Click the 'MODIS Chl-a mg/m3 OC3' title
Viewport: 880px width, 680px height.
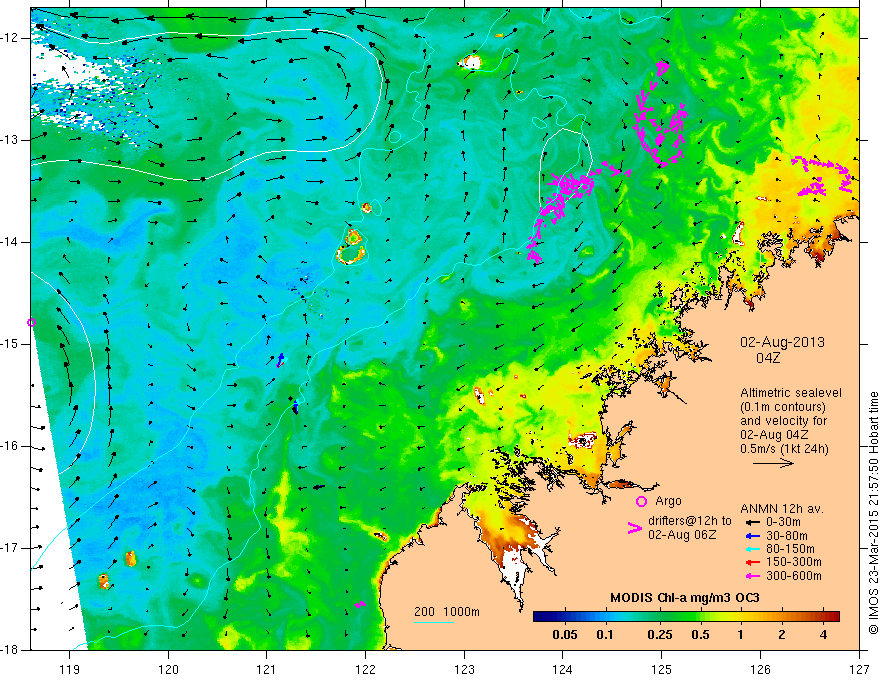point(685,598)
